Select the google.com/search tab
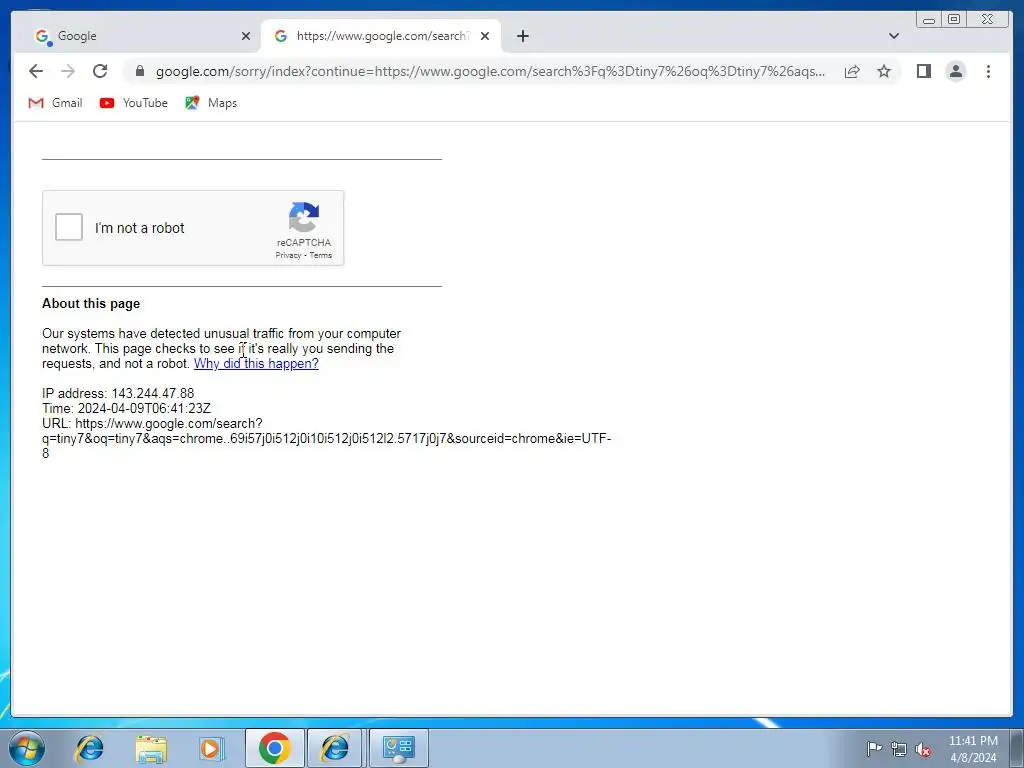 [x=381, y=36]
